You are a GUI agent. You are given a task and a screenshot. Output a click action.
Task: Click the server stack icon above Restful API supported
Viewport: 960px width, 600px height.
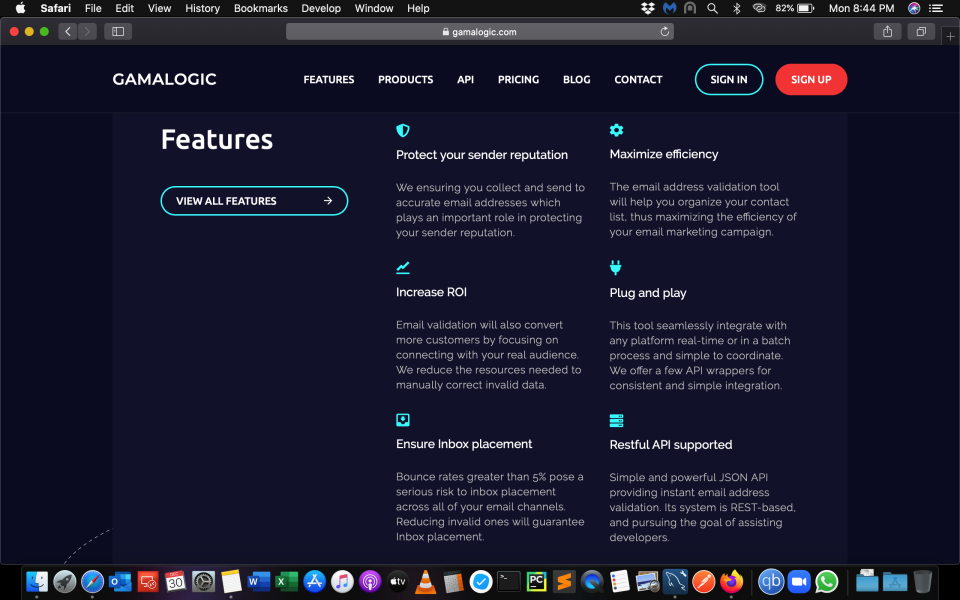[x=616, y=420]
